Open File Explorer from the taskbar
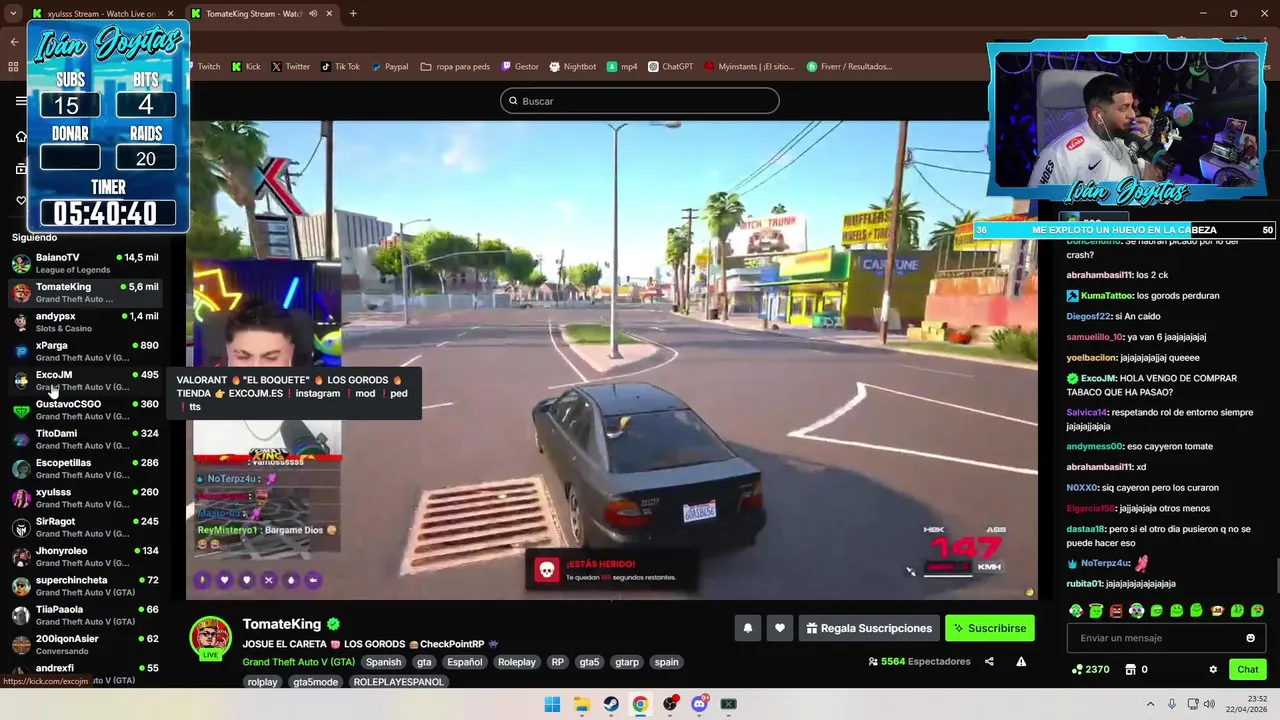The height and width of the screenshot is (720, 1280). click(582, 704)
